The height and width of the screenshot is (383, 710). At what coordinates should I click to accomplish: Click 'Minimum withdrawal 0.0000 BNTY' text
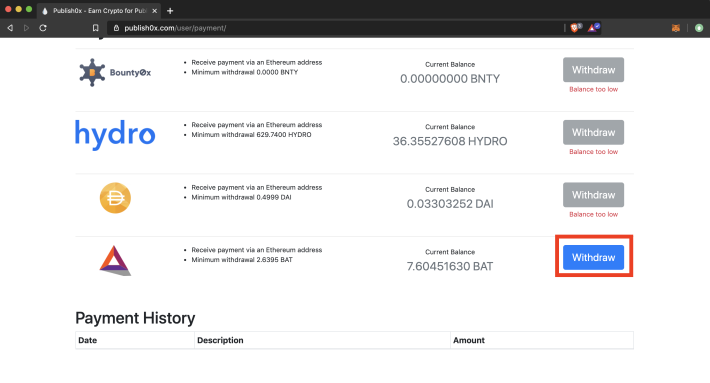tap(245, 72)
